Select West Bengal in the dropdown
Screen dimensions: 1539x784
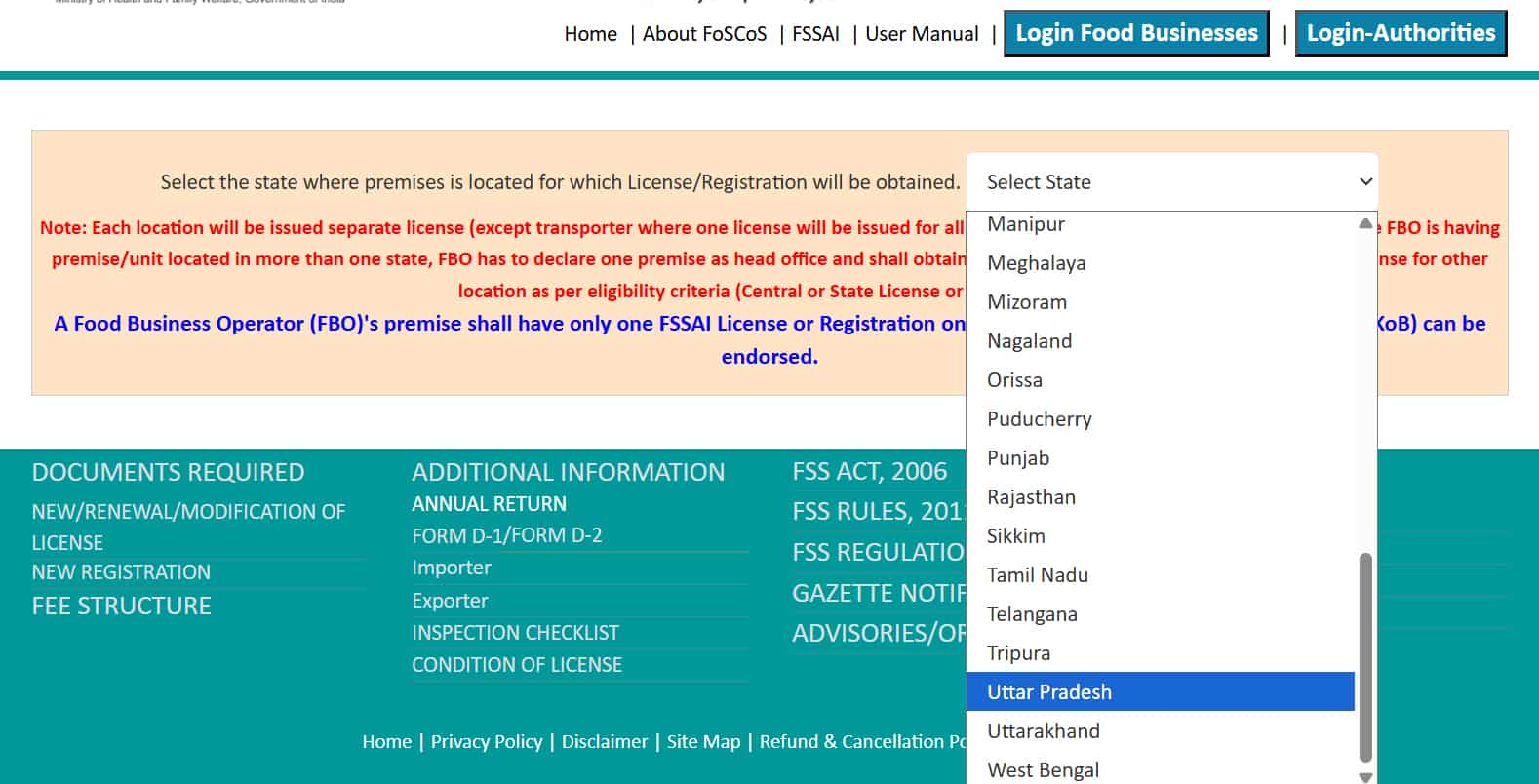(x=1161, y=769)
